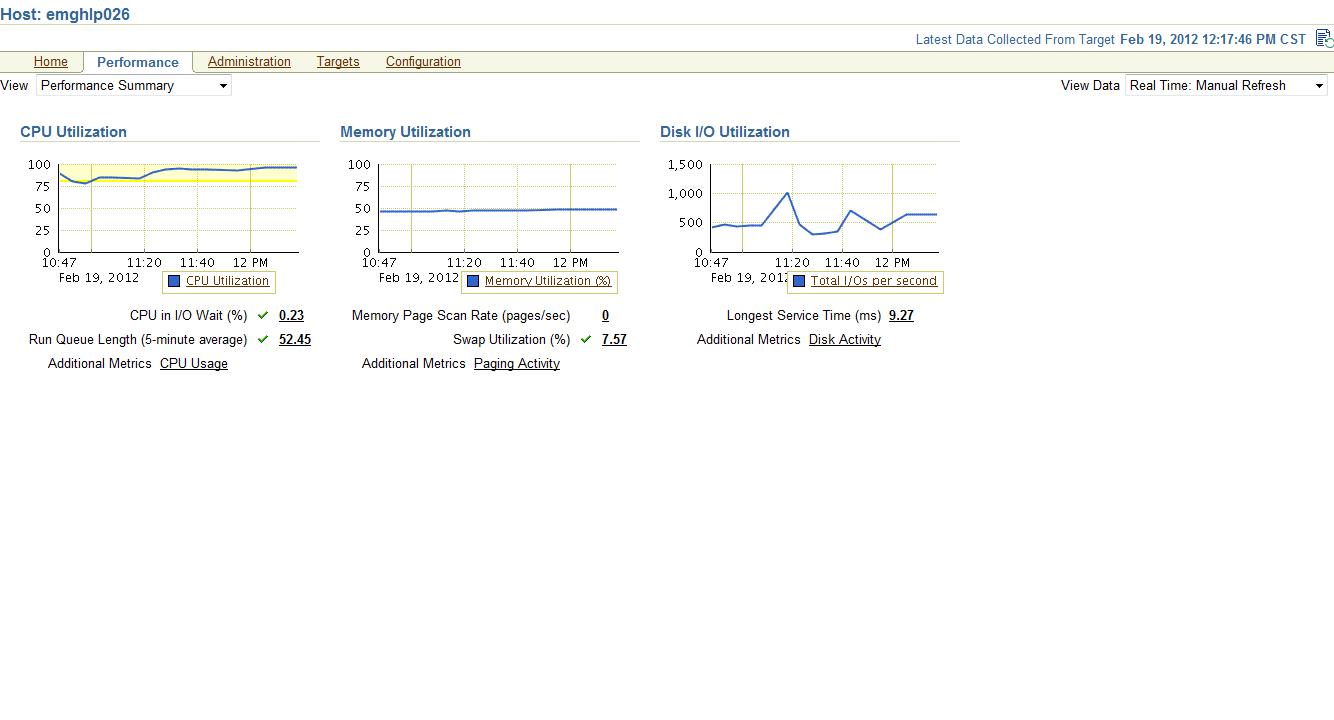Click the Memory Utilization (%) legend link
The image size is (1334, 720).
click(547, 281)
